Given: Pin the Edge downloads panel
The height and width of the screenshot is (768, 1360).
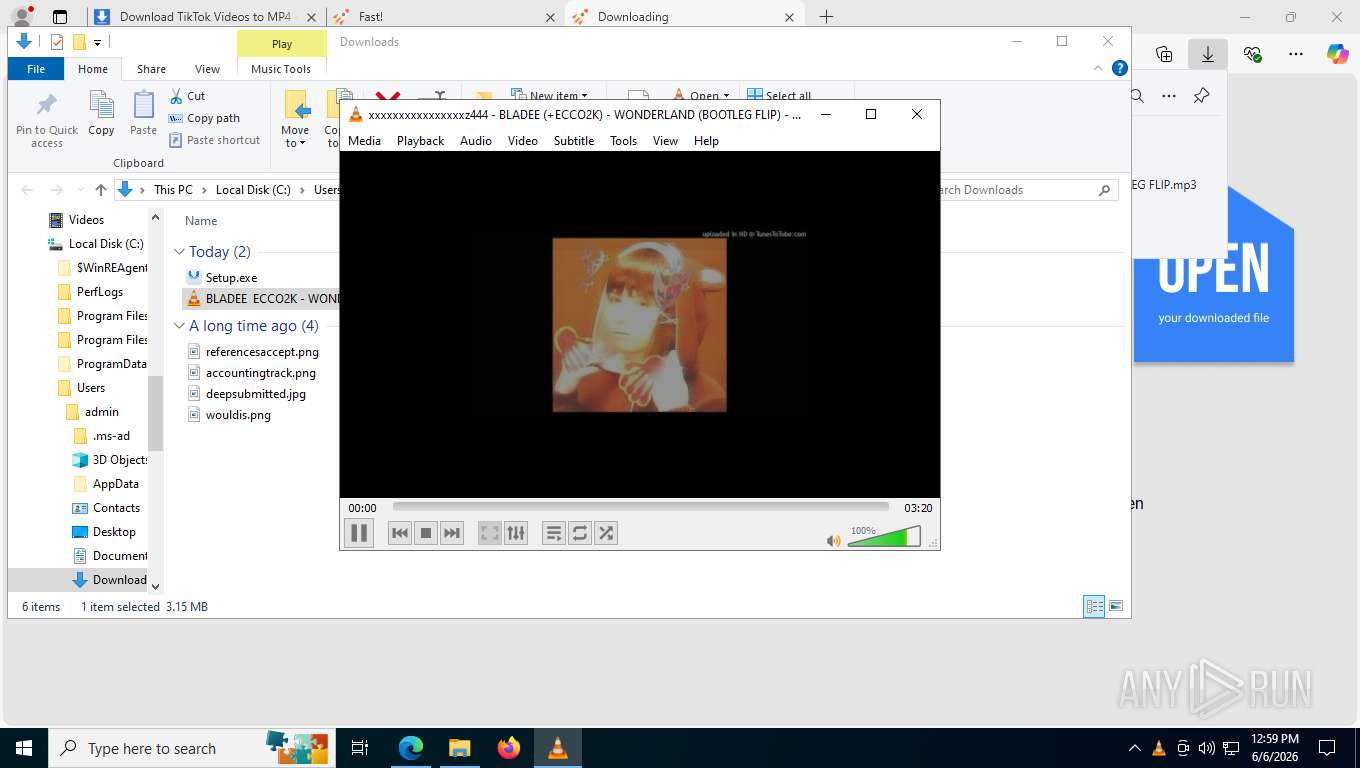Looking at the screenshot, I should 1201,96.
